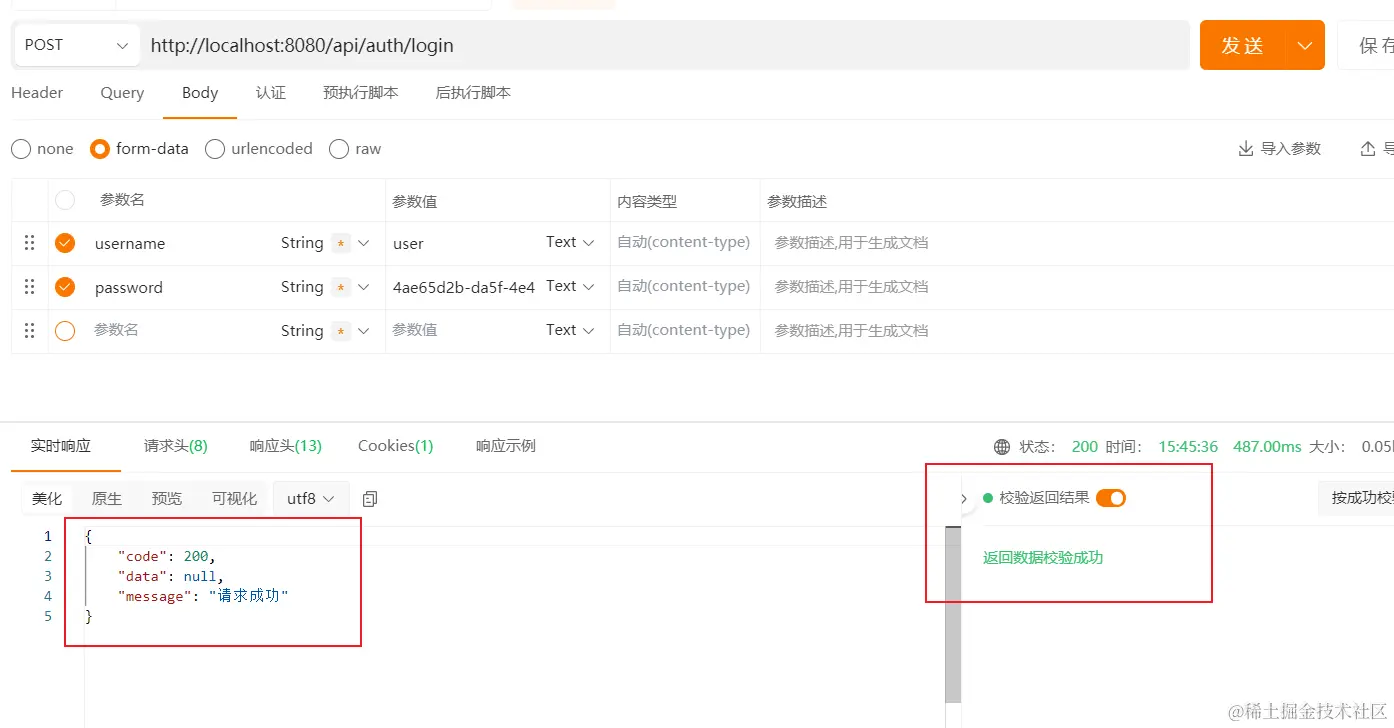Image resolution: width=1394 pixels, height=728 pixels.
Task: Click the drag handle for password row
Action: (29, 287)
